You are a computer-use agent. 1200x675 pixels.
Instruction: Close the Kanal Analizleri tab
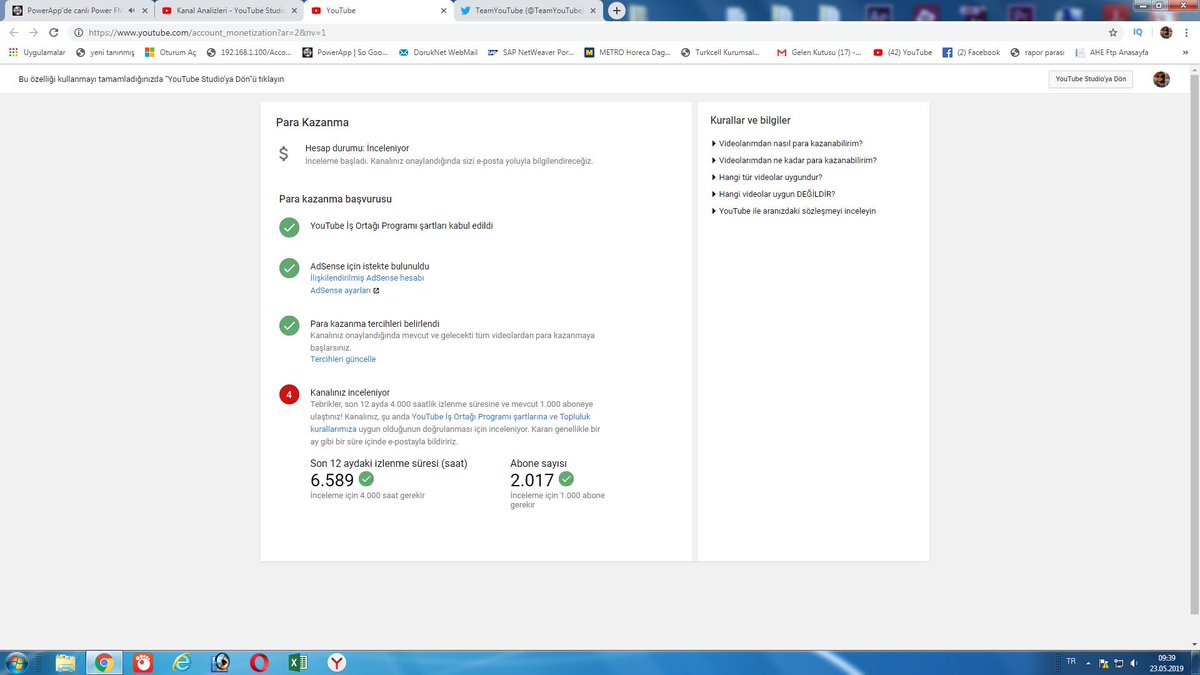(293, 11)
